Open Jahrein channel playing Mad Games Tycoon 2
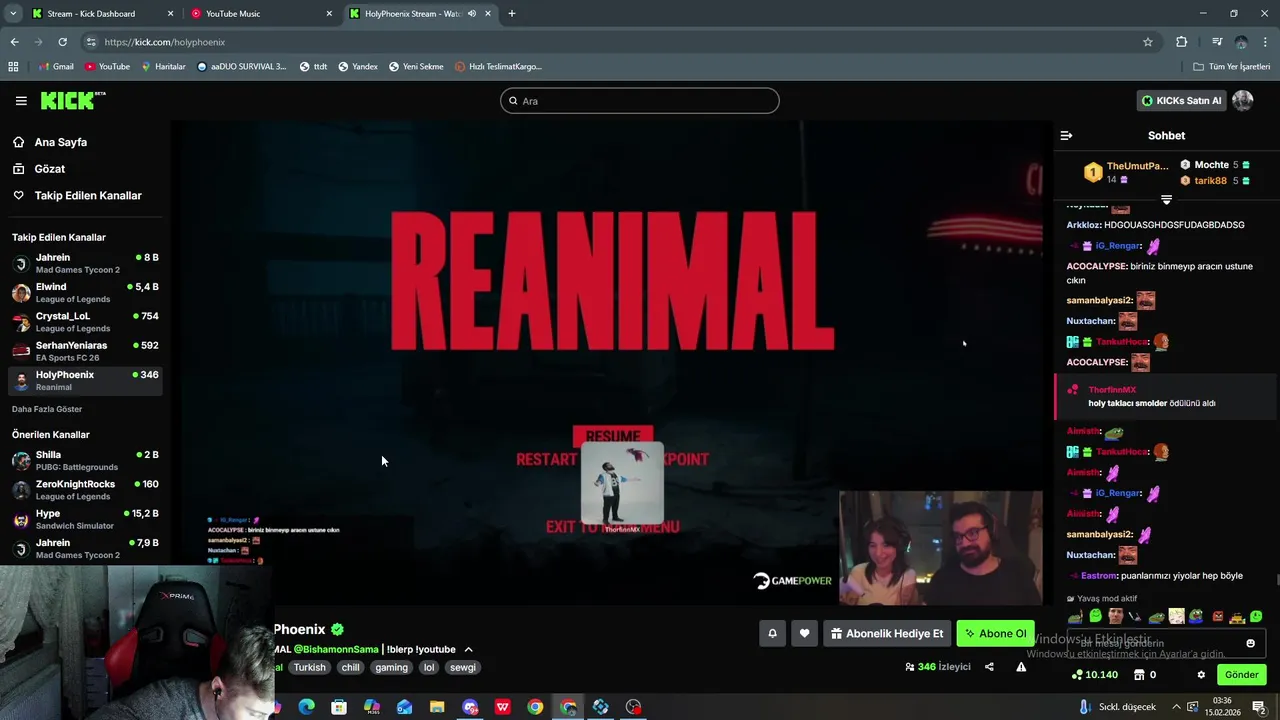Image resolution: width=1280 pixels, height=720 pixels. tap(85, 263)
